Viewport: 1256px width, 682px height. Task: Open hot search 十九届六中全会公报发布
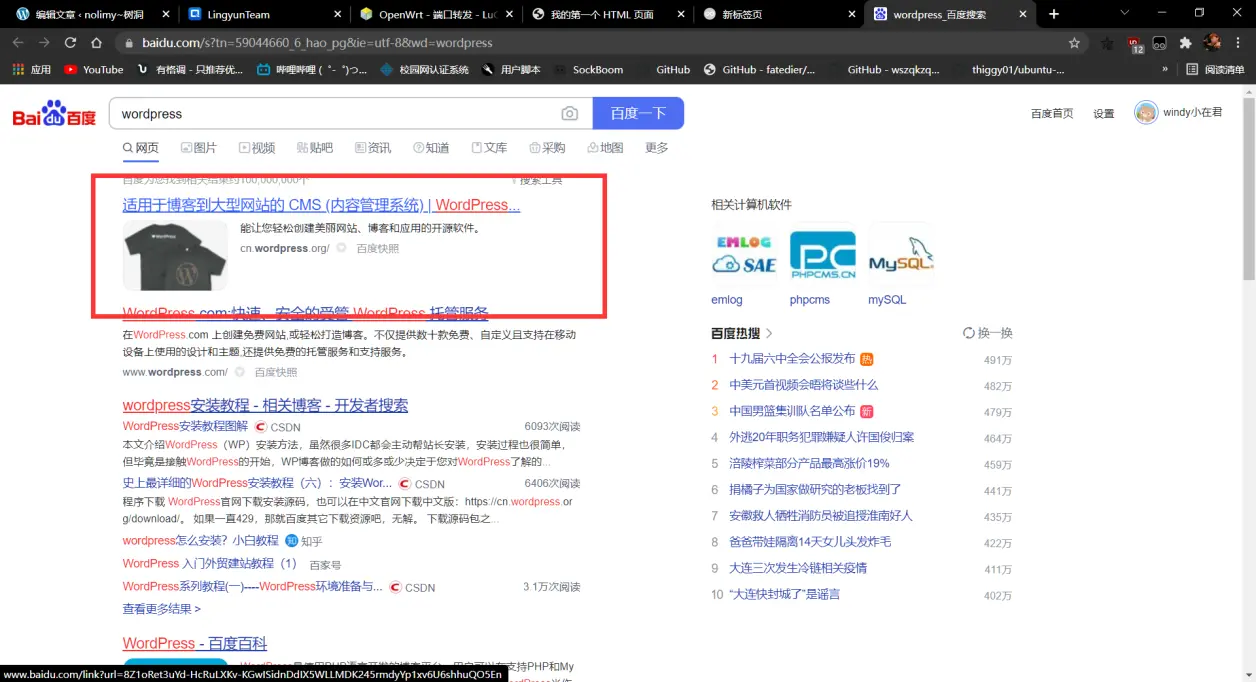[x=792, y=359]
